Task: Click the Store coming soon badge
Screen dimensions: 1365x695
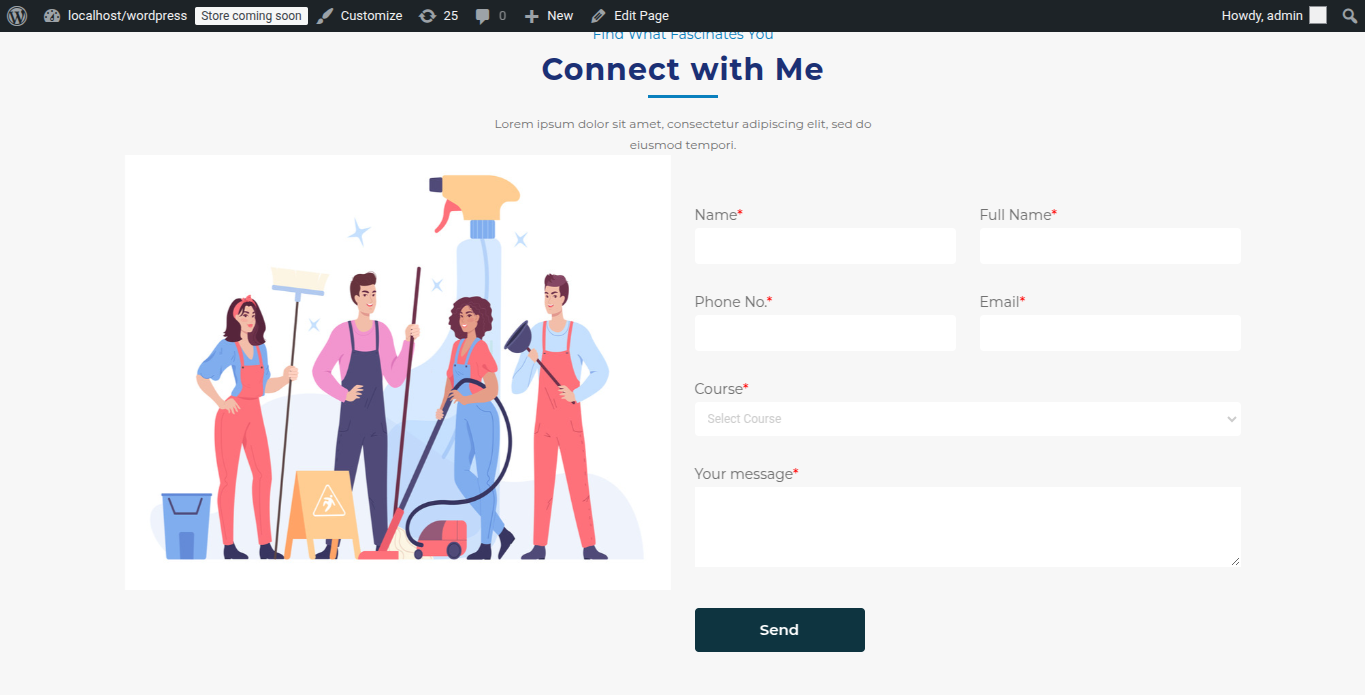Action: point(251,16)
